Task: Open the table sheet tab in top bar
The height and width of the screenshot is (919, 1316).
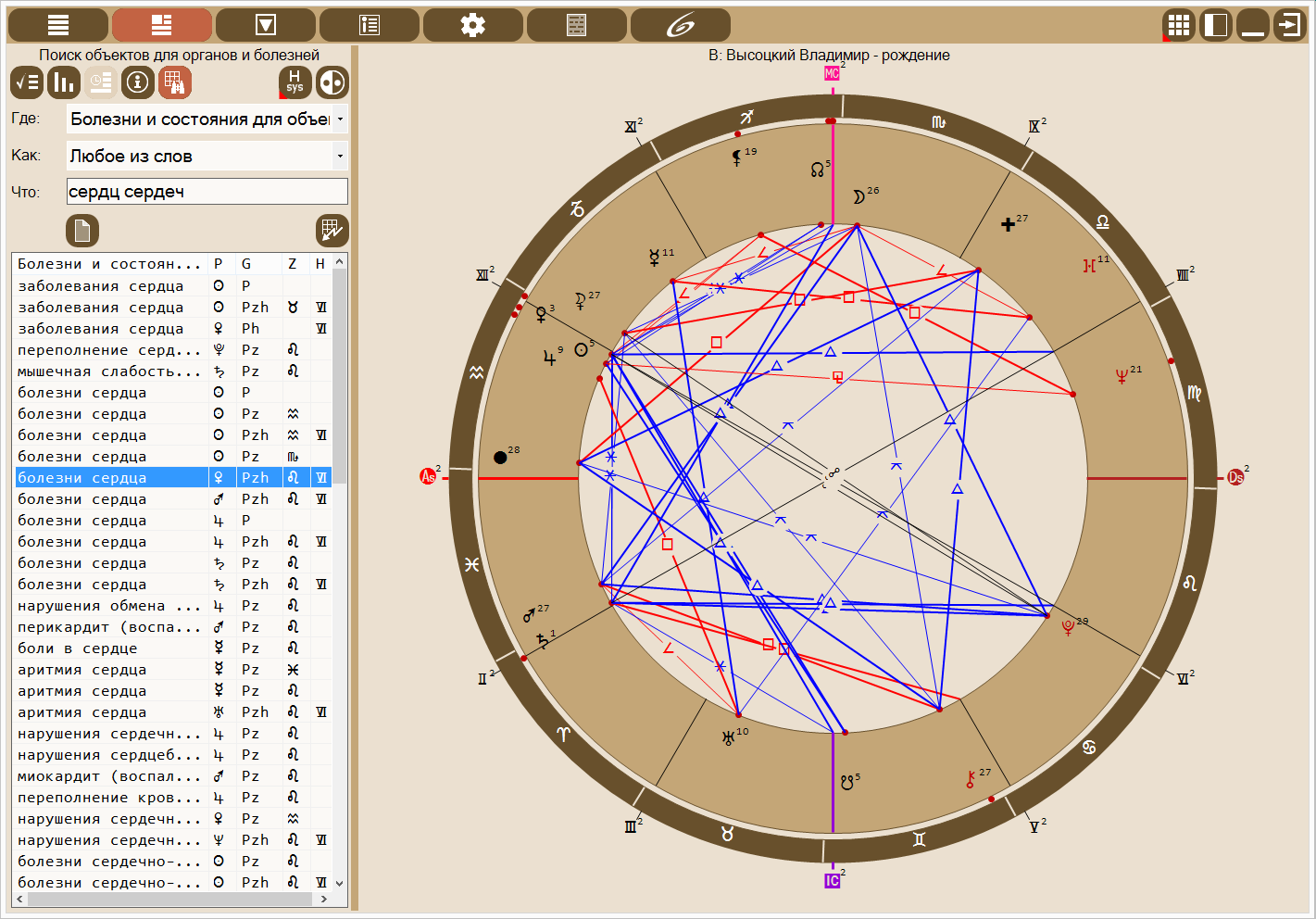Action: (577, 25)
